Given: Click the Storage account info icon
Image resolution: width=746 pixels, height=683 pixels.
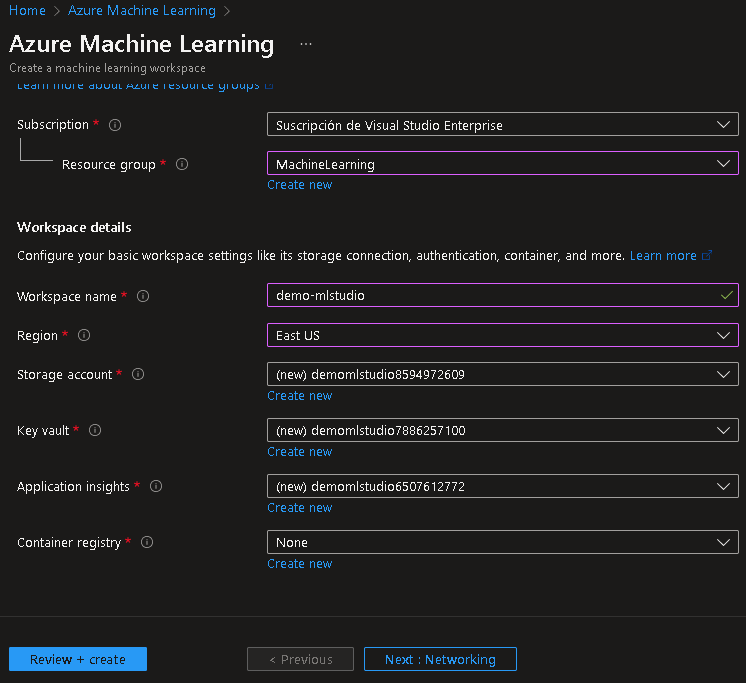Looking at the screenshot, I should (138, 374).
